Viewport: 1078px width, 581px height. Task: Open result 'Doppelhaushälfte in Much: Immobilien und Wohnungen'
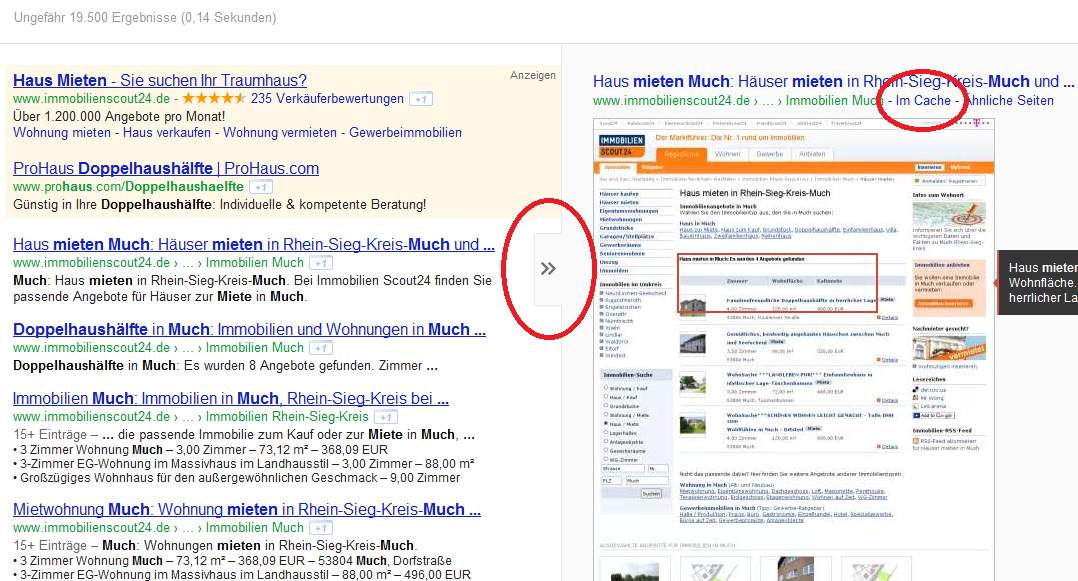coord(250,330)
